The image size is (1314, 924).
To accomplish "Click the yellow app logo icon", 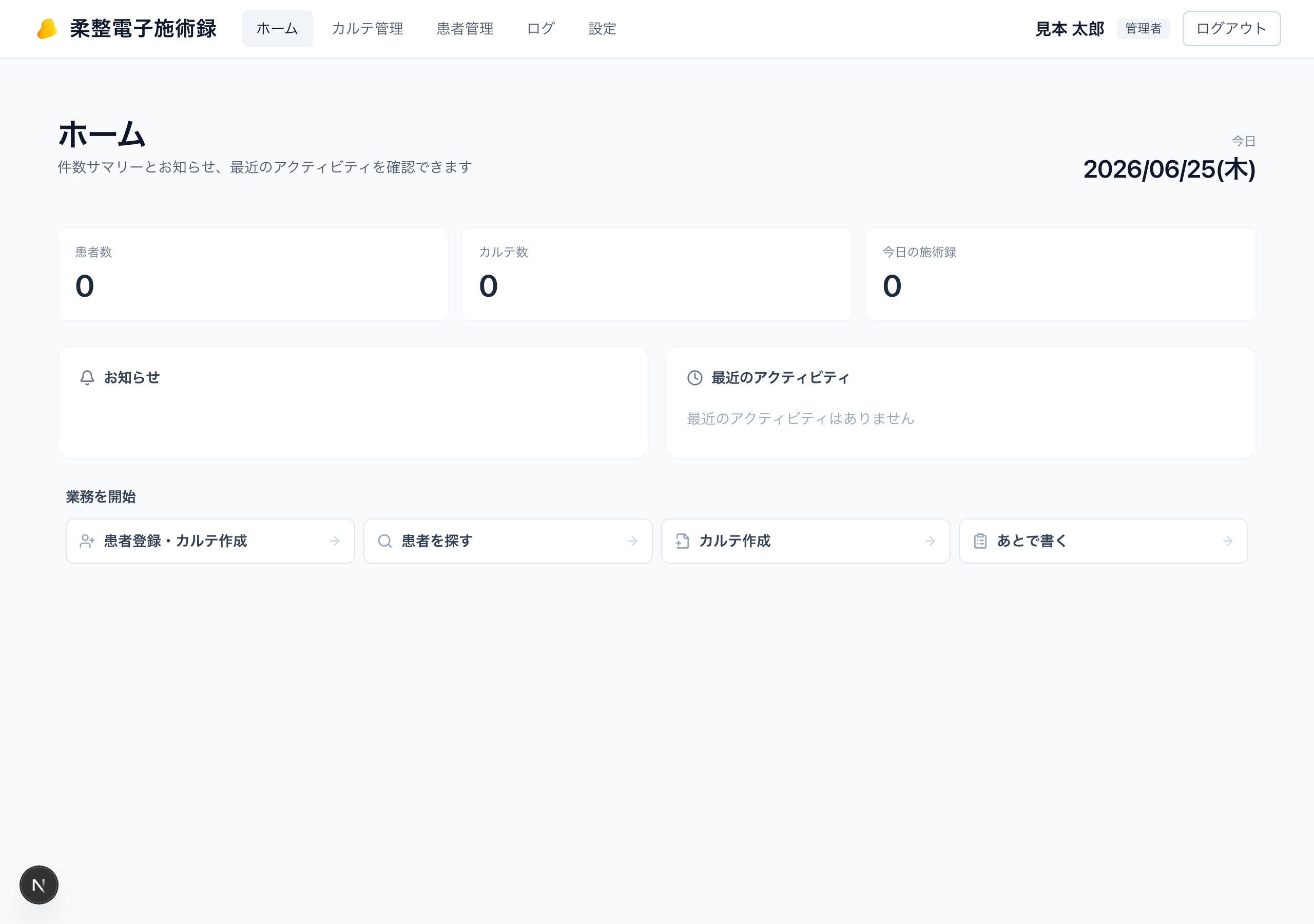I will tap(47, 29).
